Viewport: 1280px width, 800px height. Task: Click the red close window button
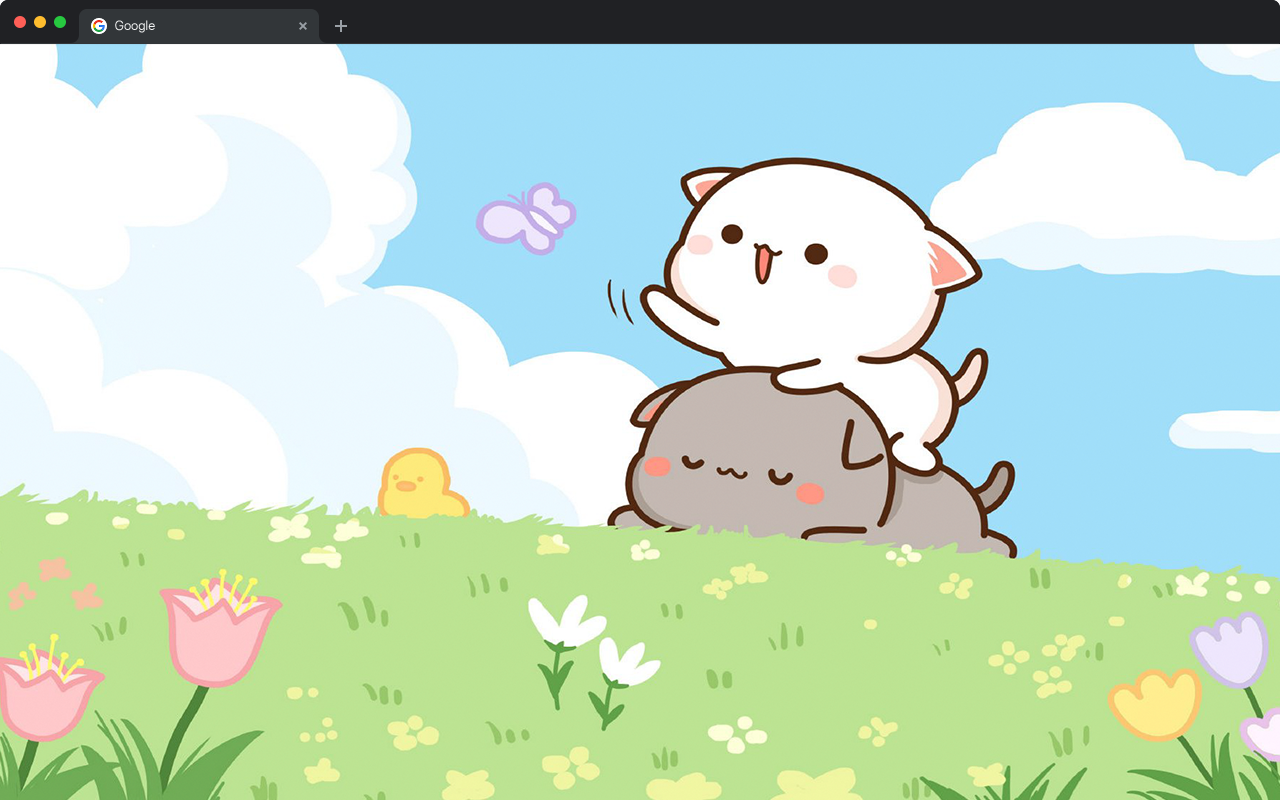point(20,22)
